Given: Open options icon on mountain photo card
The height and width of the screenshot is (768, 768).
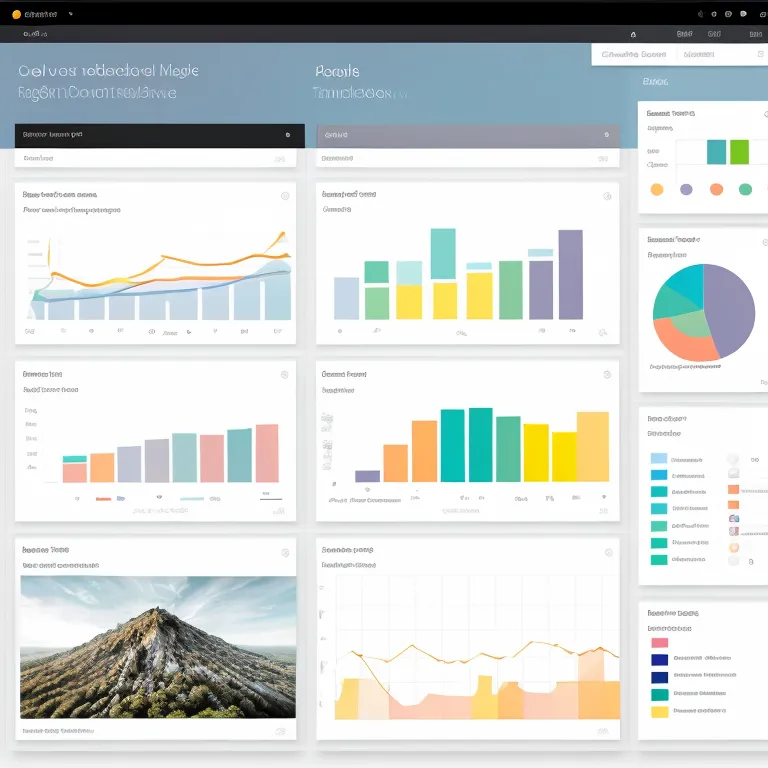Looking at the screenshot, I should (285, 552).
